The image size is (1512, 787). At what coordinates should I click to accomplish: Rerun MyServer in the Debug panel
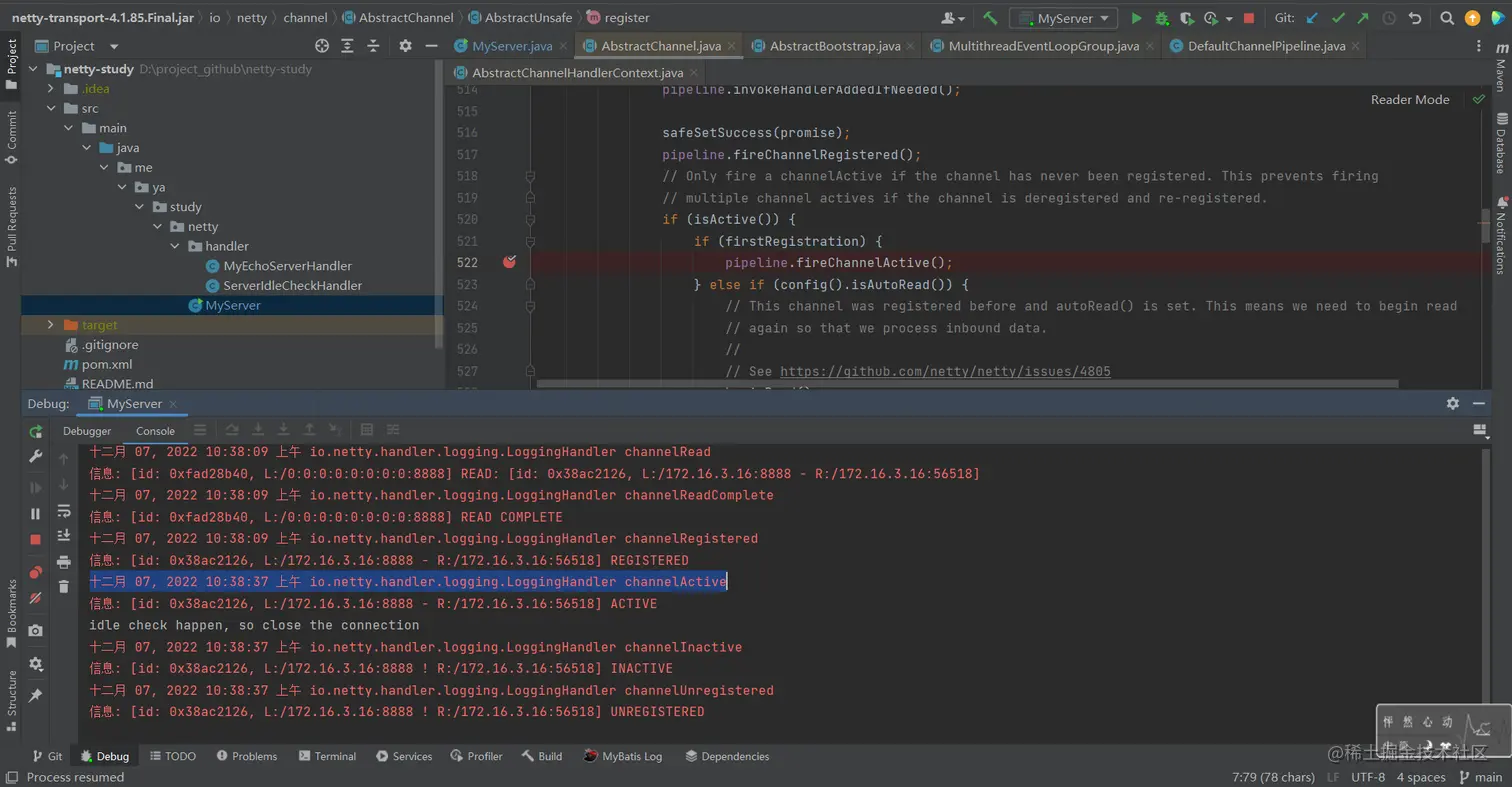click(36, 431)
